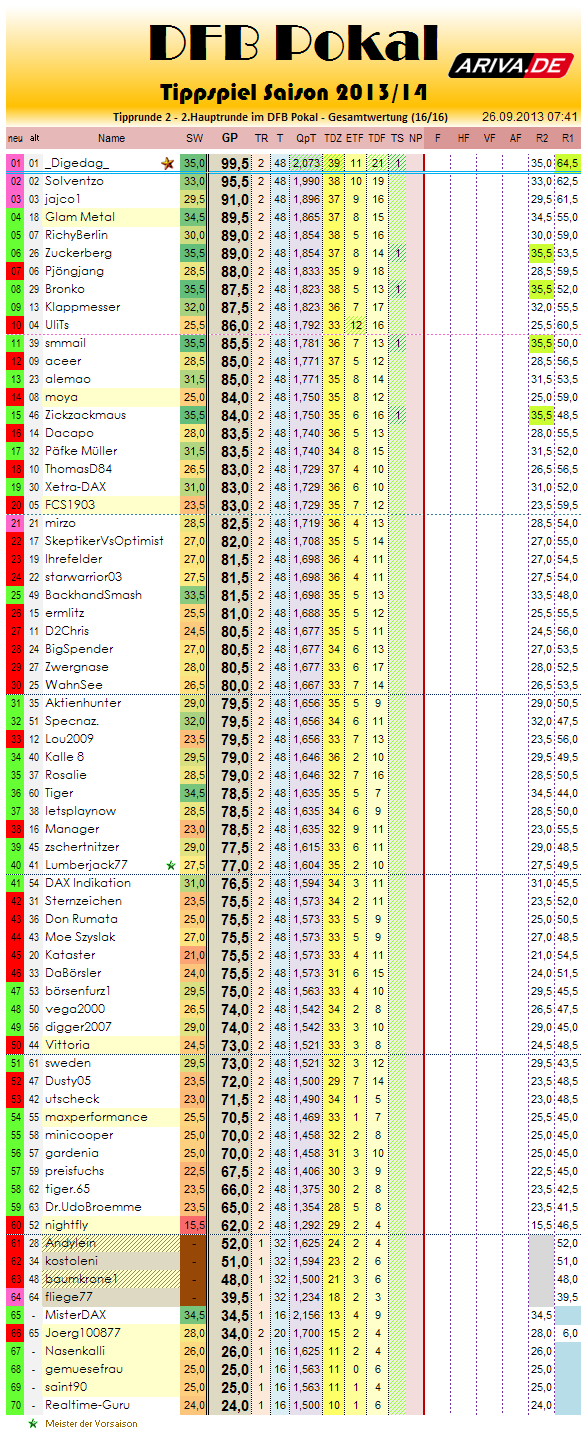
Task: Click player name börsenfurz1
Action: click(x=78, y=991)
